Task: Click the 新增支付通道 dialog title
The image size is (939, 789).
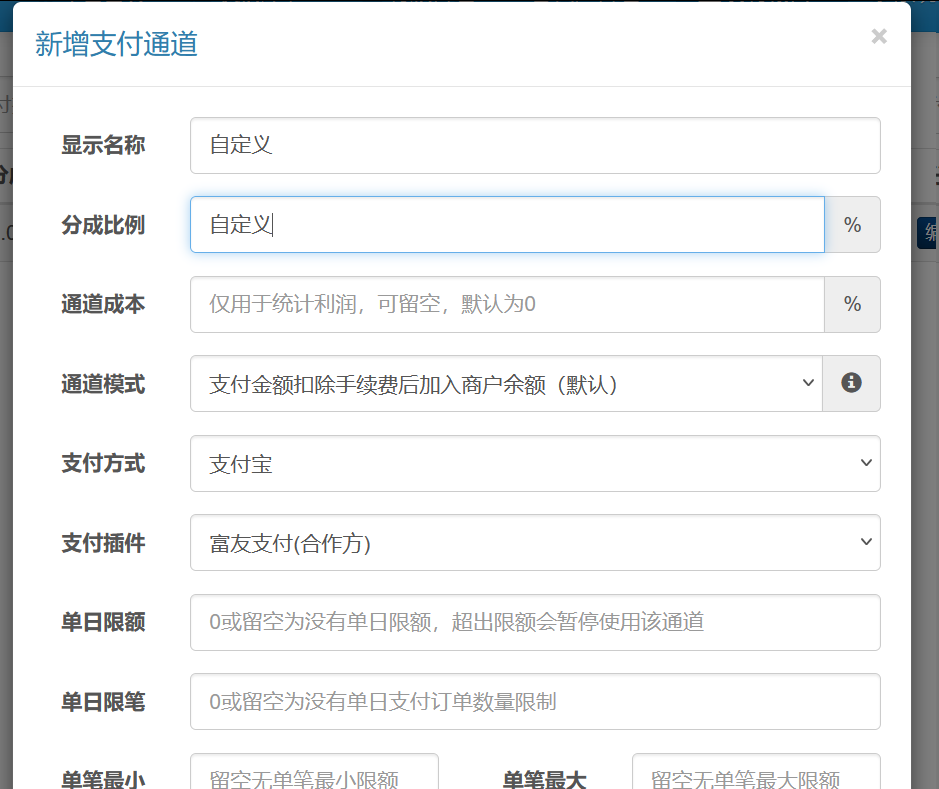Action: [116, 44]
